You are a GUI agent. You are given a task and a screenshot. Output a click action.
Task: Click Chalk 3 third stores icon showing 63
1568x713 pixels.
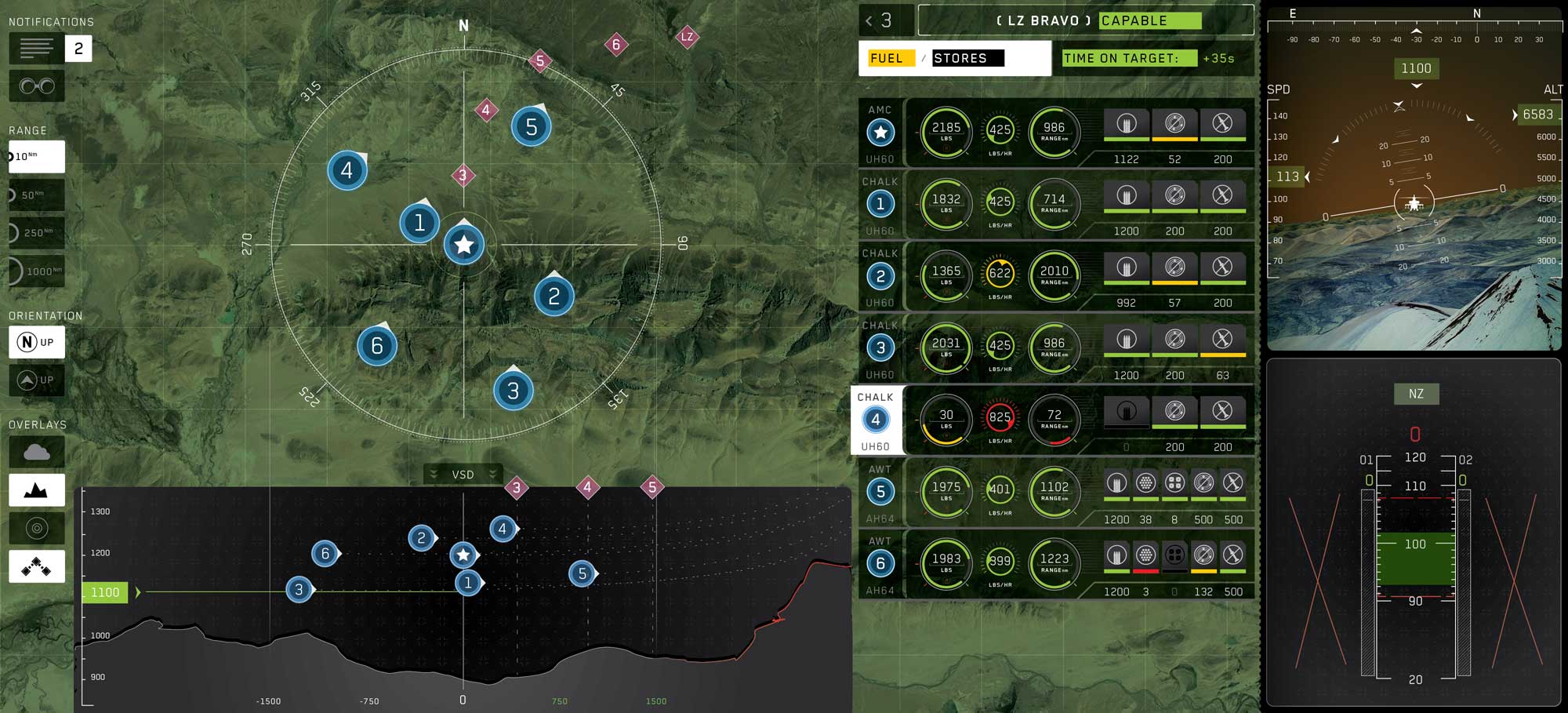(1223, 340)
